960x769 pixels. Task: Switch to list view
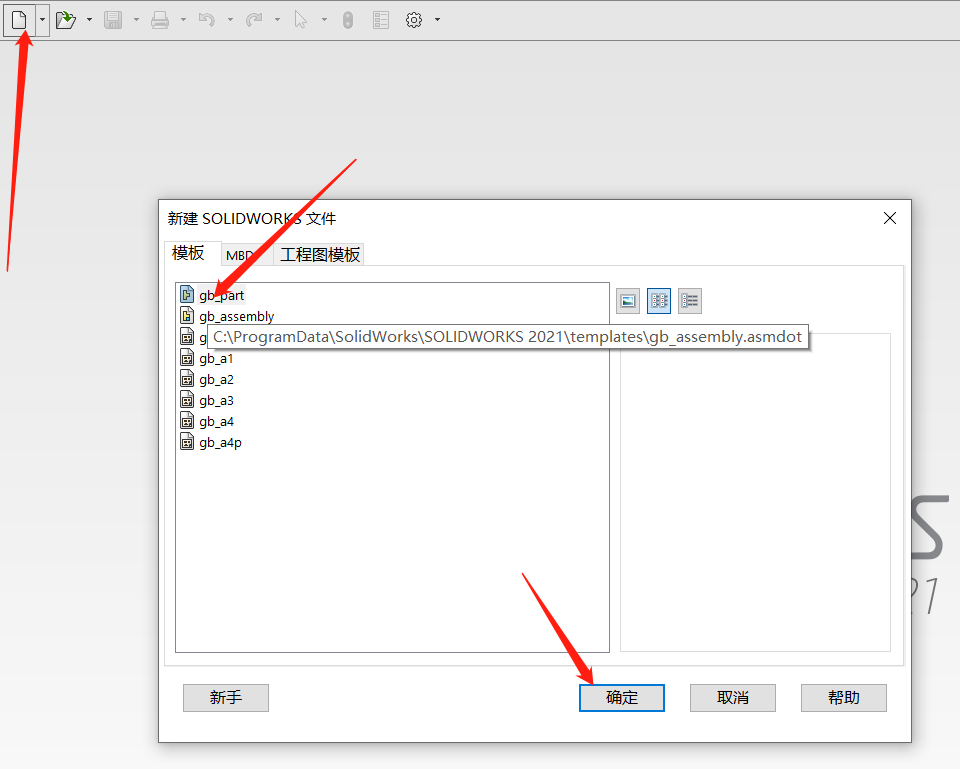[x=659, y=301]
